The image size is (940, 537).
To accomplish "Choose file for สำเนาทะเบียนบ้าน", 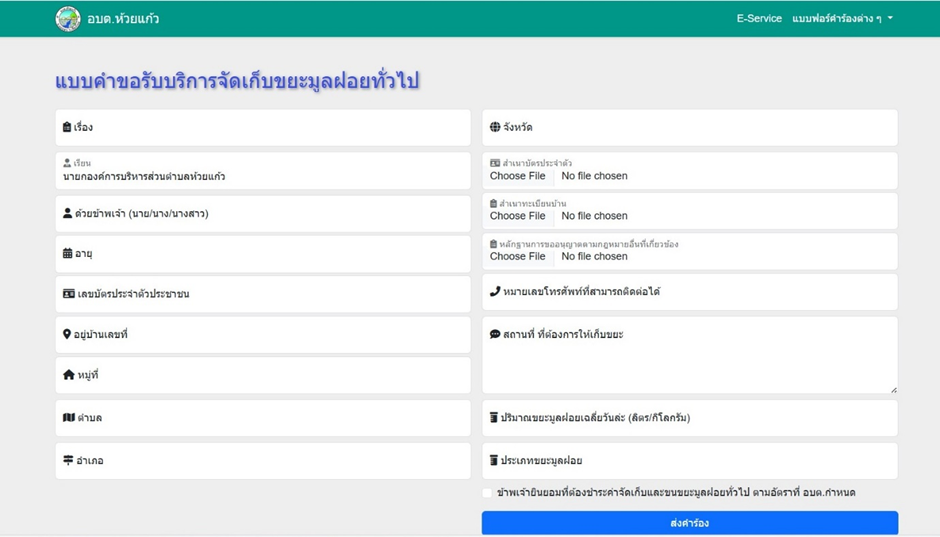I will [x=518, y=216].
